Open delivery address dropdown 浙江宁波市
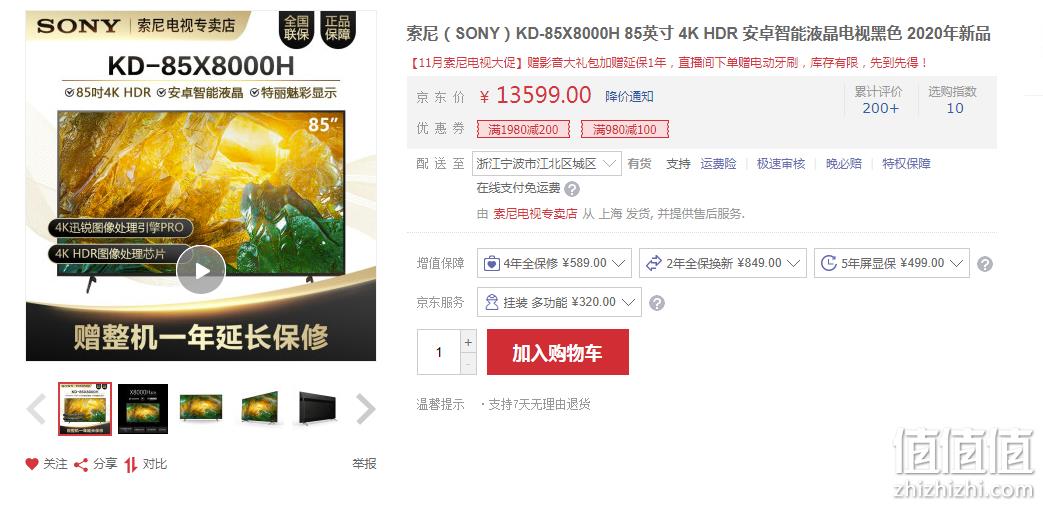The width and height of the screenshot is (1043, 507). pos(547,164)
